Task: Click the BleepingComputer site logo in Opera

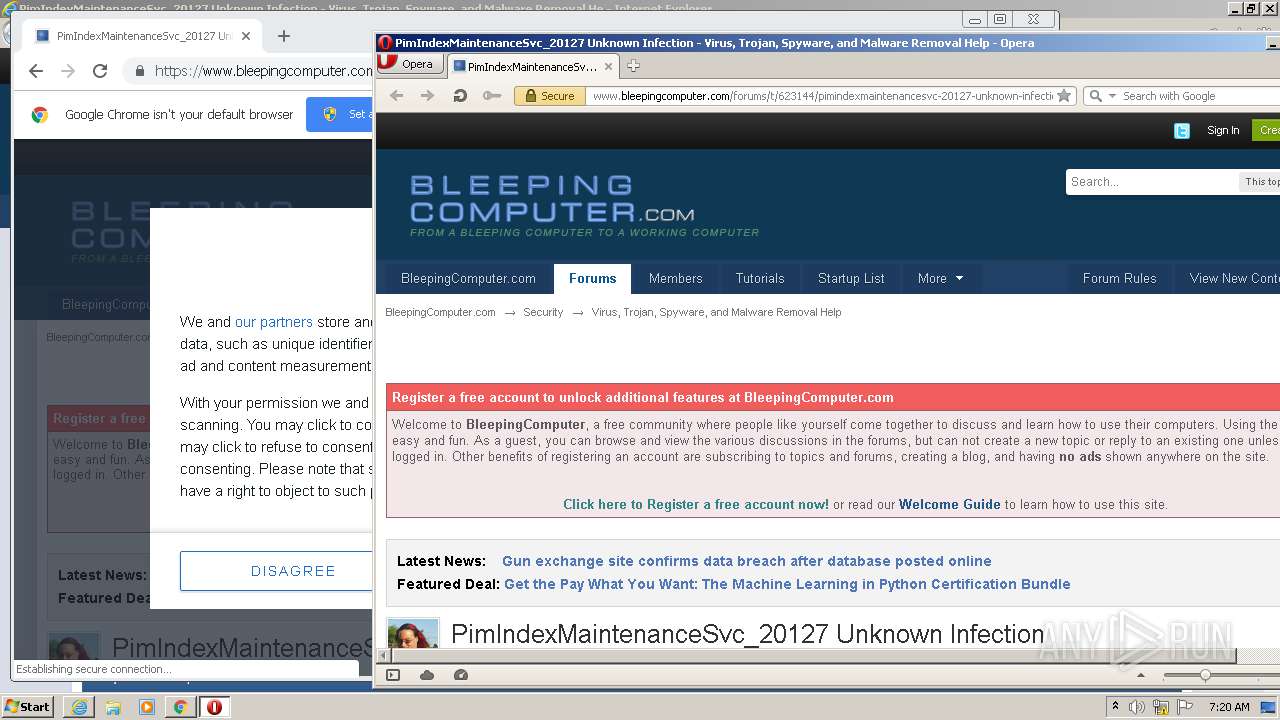Action: [584, 206]
